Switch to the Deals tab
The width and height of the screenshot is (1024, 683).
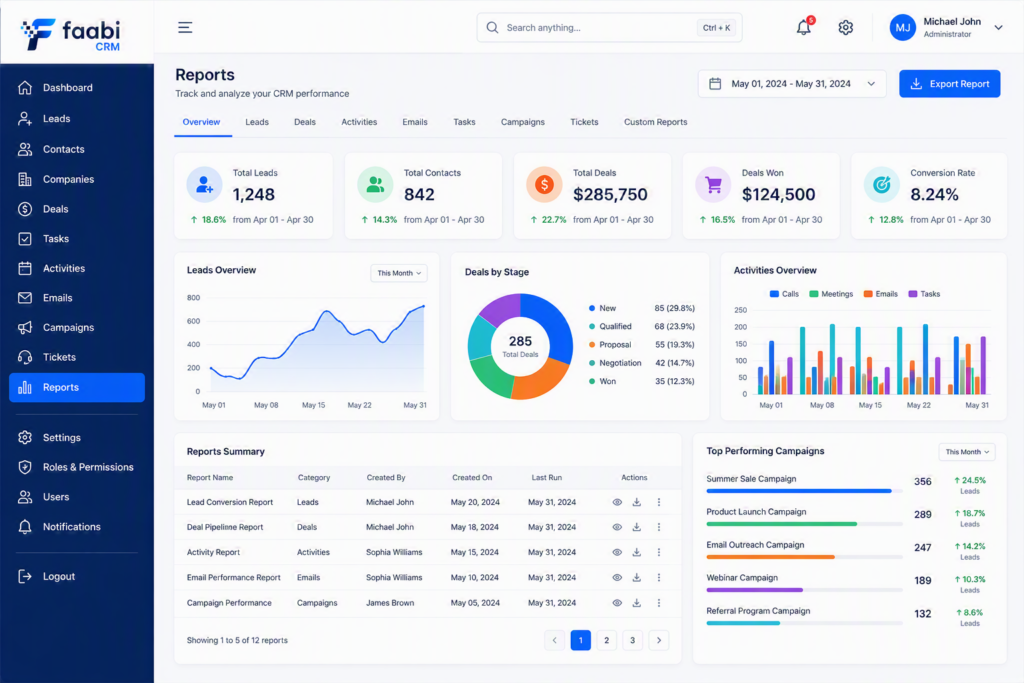(305, 122)
